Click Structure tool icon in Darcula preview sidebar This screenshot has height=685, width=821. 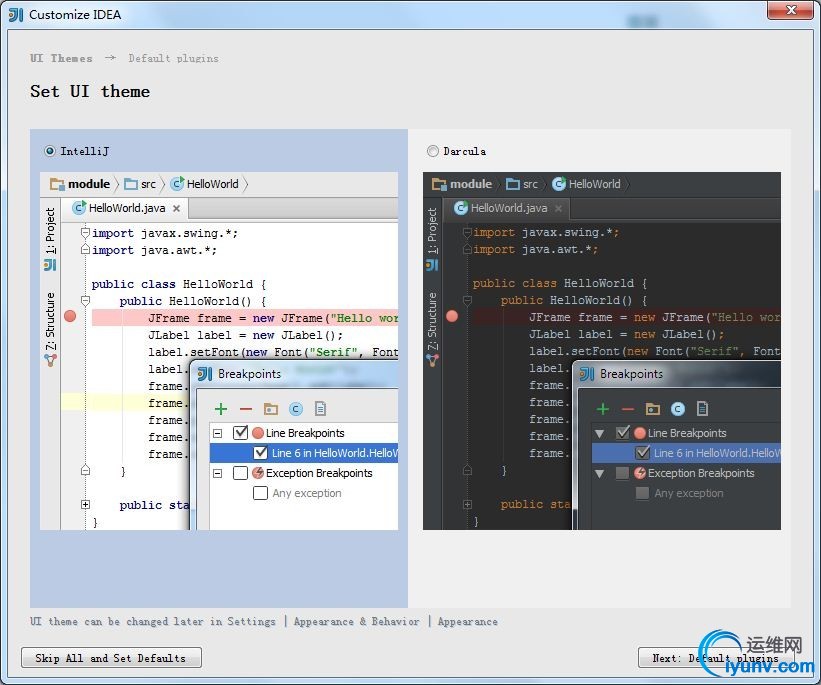point(432,360)
